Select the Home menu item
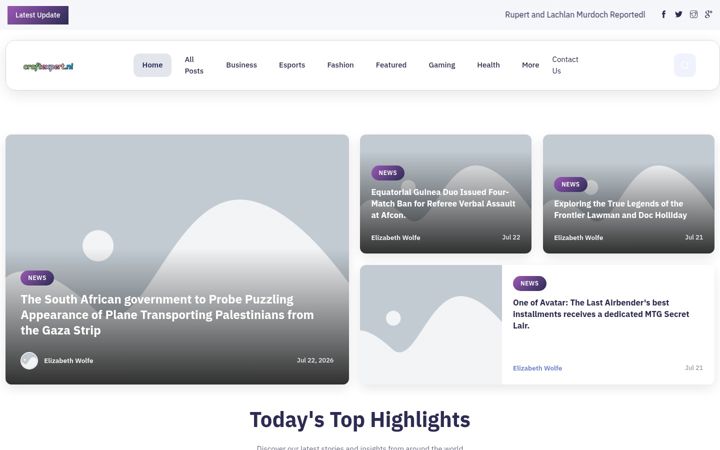Image resolution: width=720 pixels, height=450 pixels. 152,65
